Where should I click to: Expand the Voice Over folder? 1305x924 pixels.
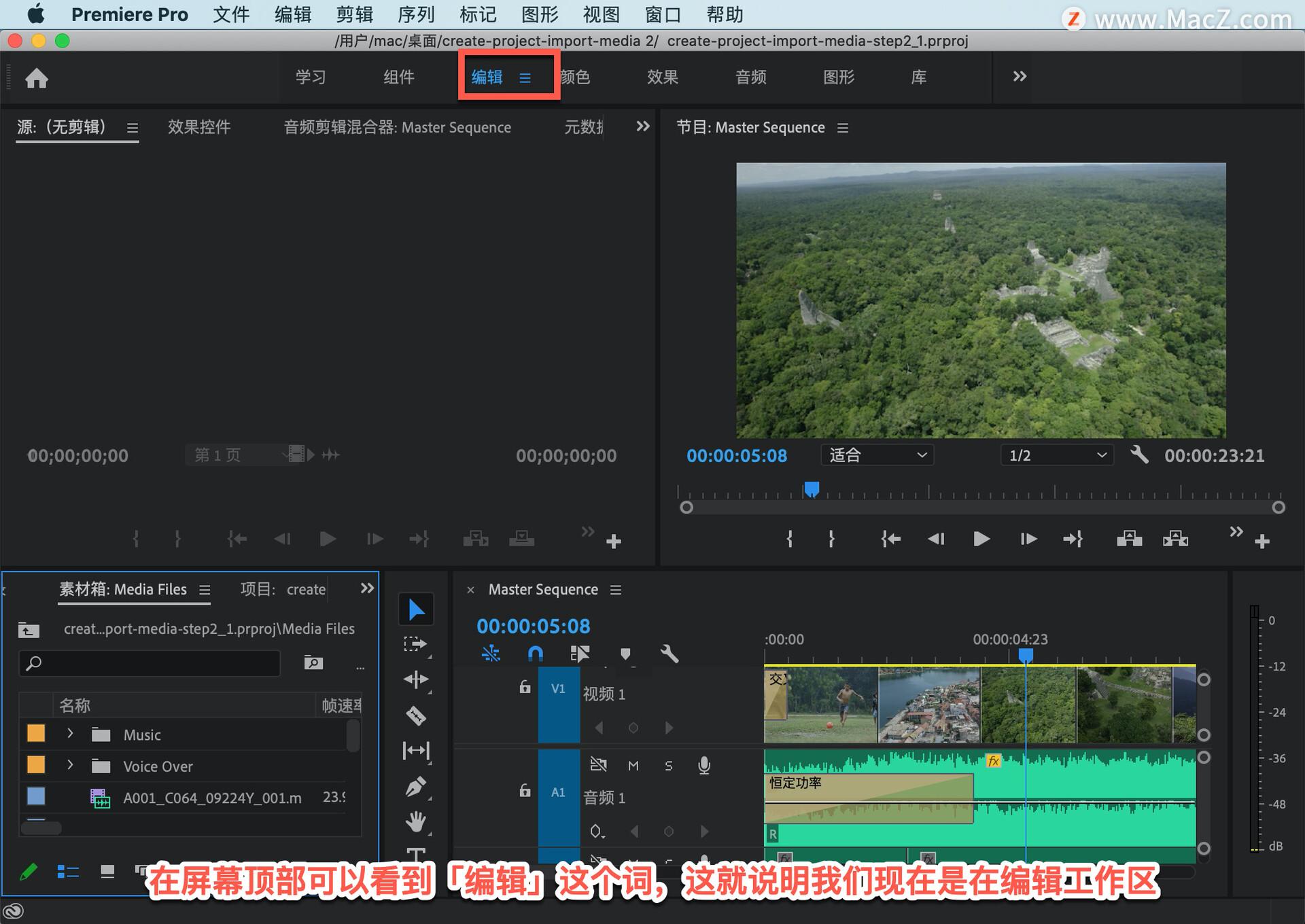click(70, 765)
